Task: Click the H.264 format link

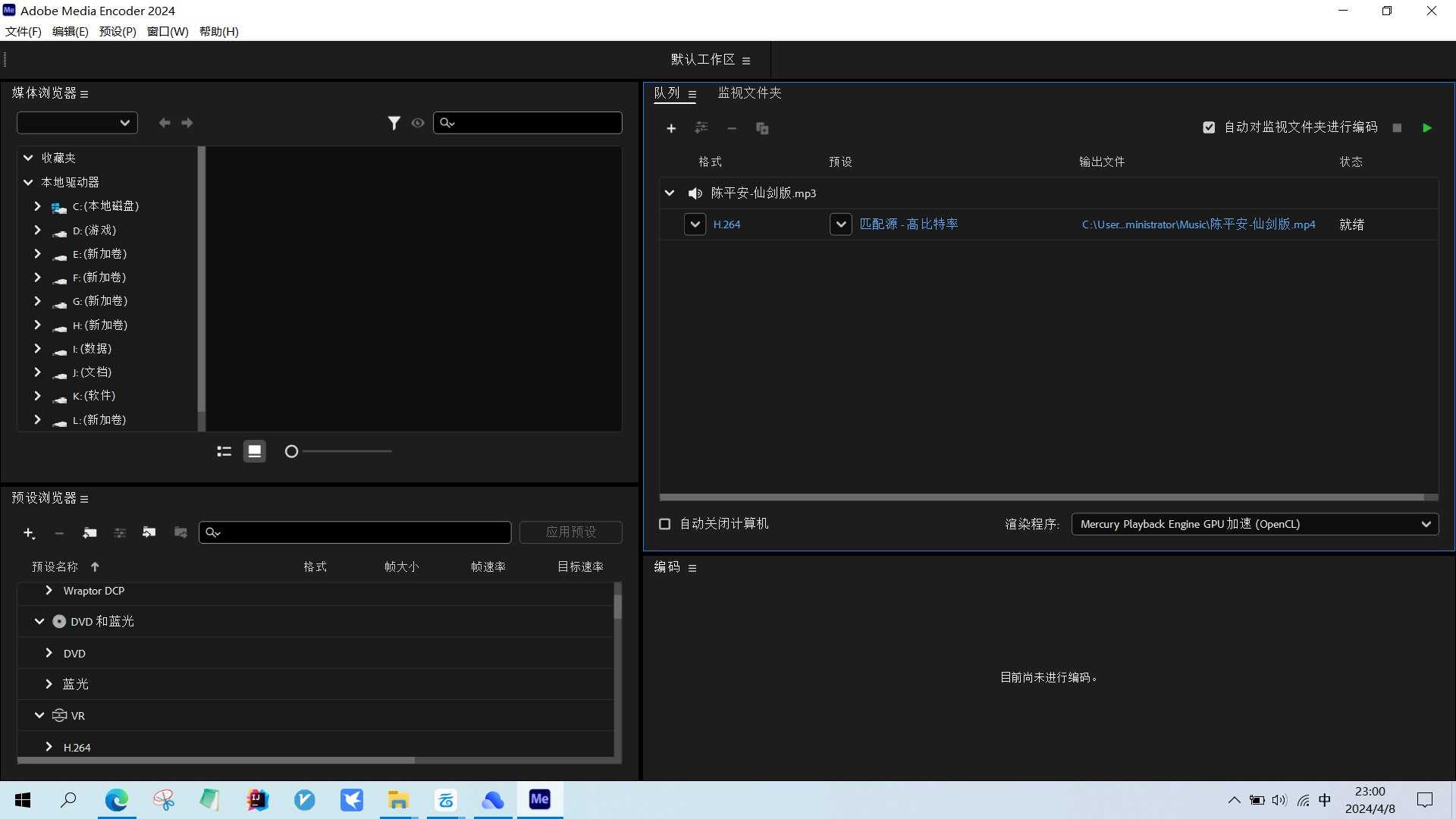Action: [726, 224]
